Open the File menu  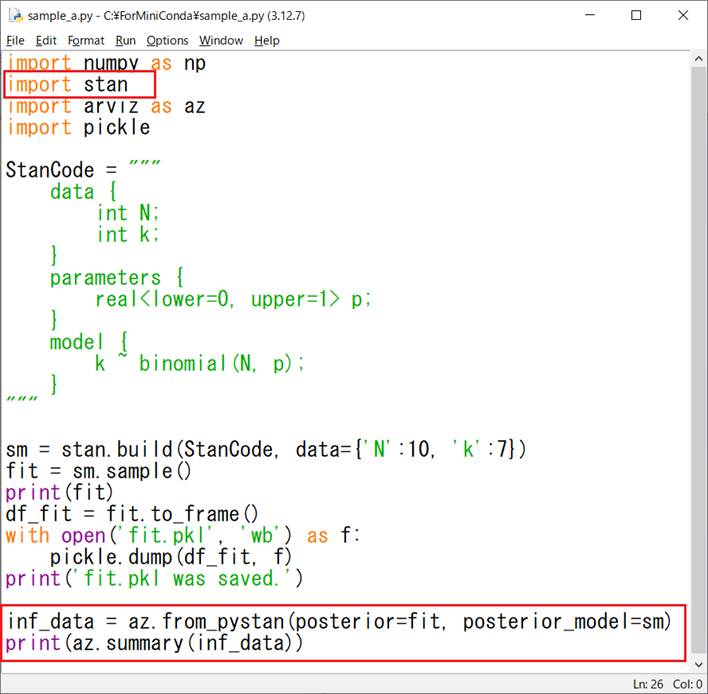16,40
